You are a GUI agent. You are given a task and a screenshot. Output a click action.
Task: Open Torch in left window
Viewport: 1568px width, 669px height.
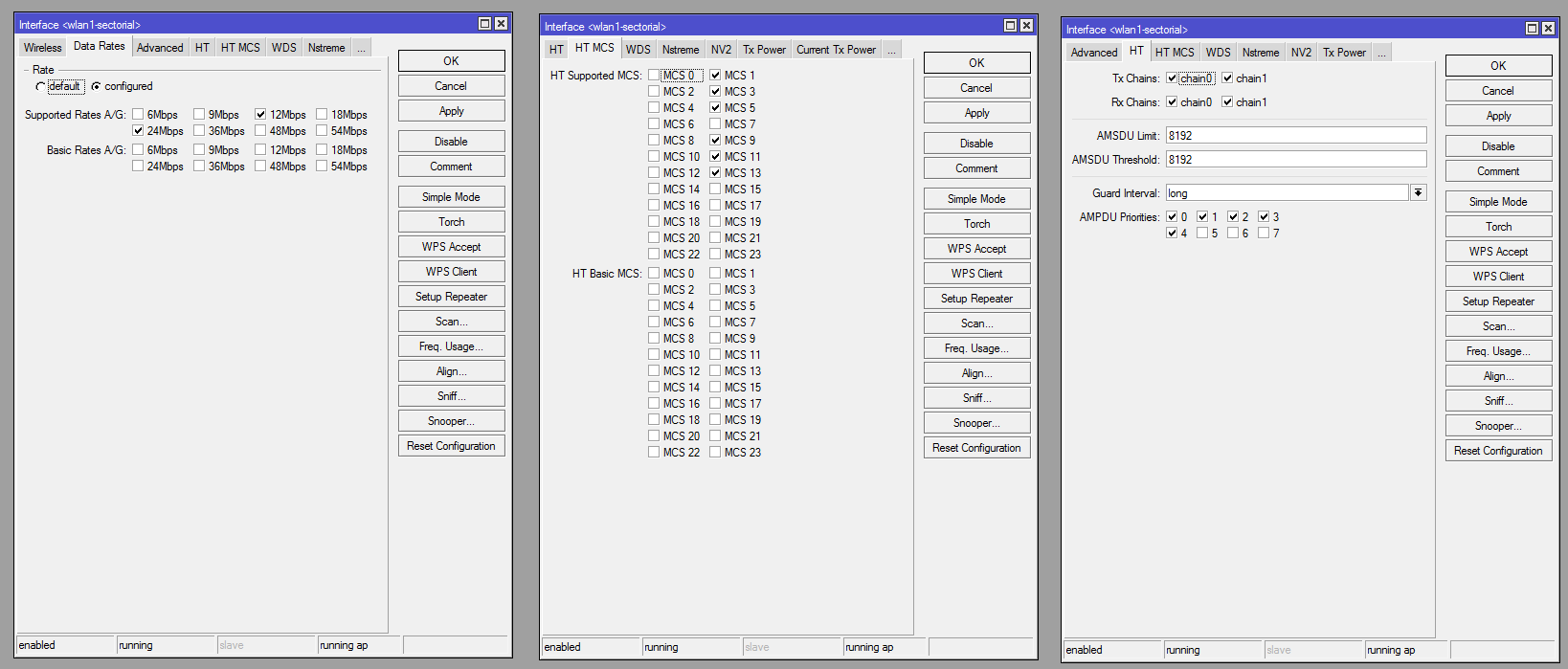(x=451, y=221)
